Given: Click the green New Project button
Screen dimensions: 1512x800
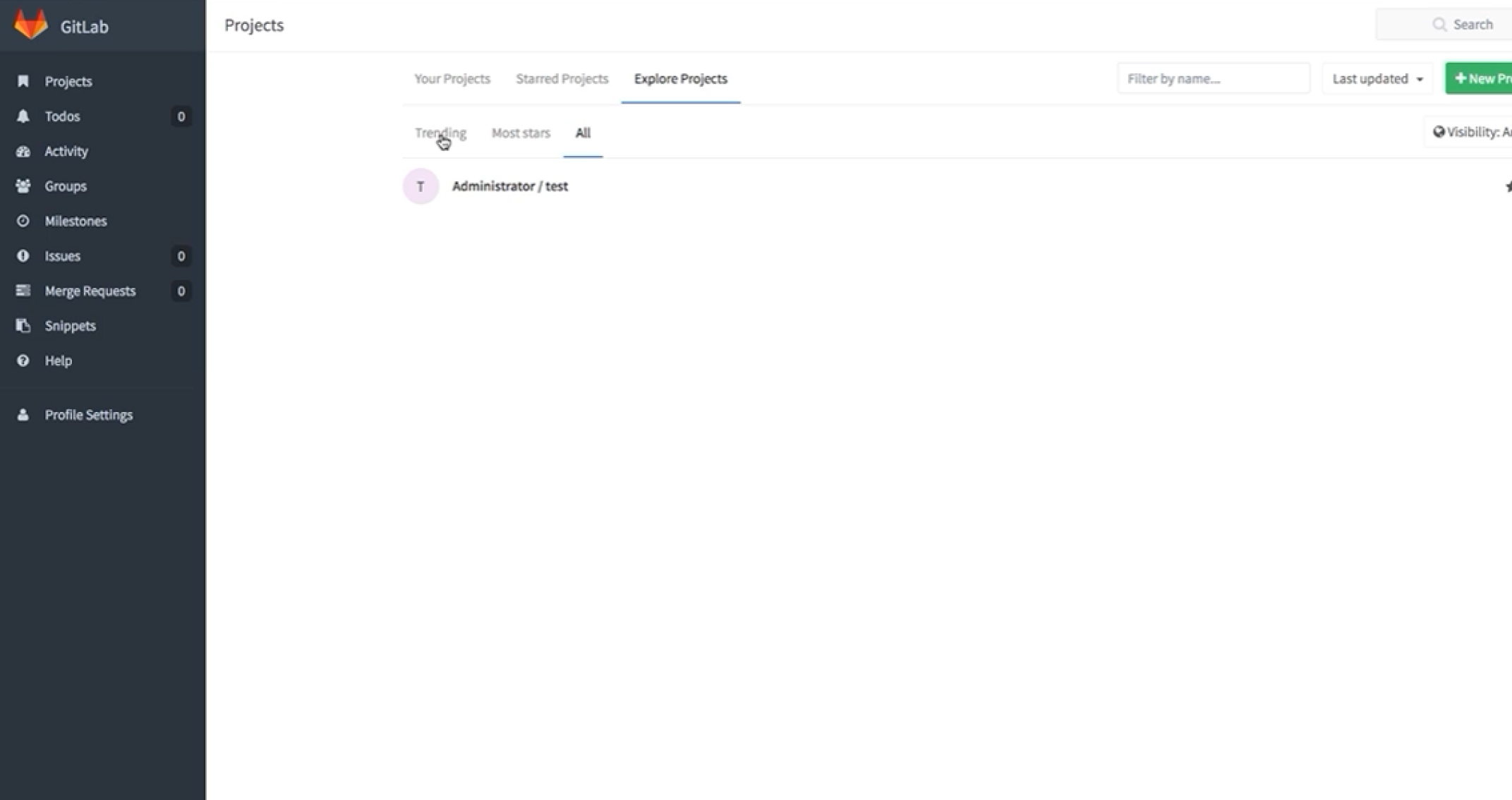Looking at the screenshot, I should pyautogui.click(x=1480, y=78).
